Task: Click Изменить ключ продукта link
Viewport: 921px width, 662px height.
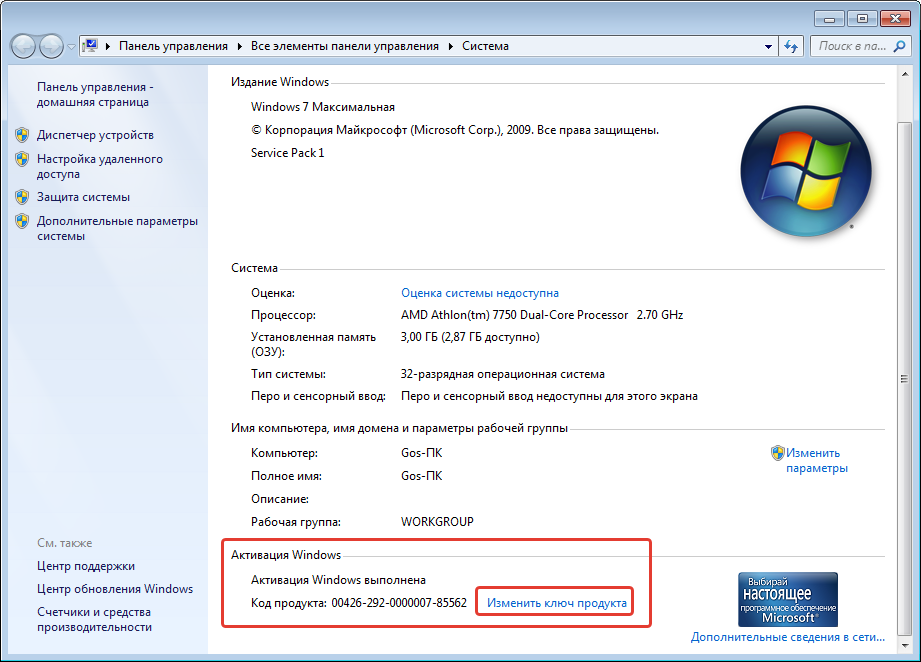Action: [x=556, y=603]
